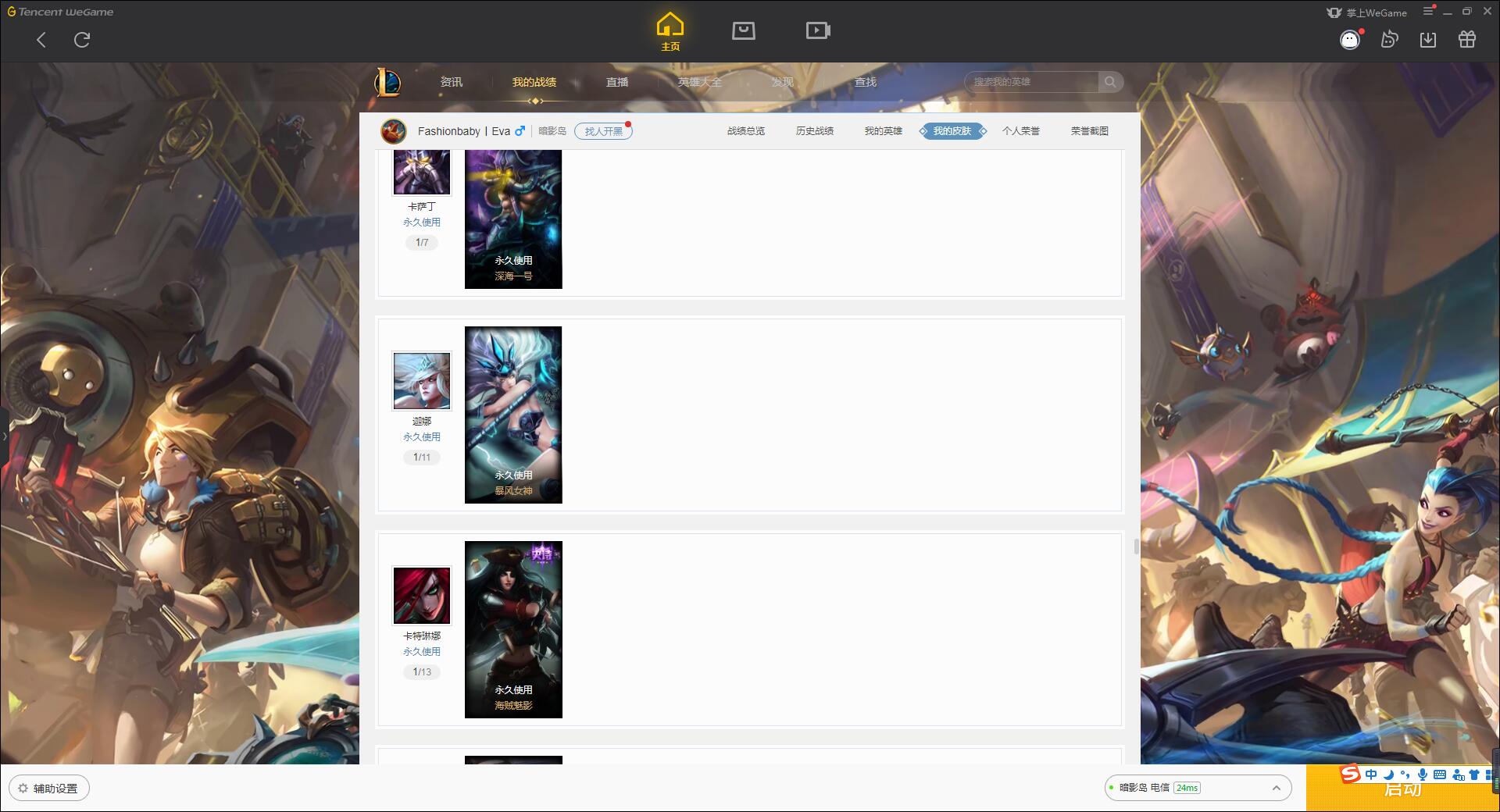Open the 查找 tab
The width and height of the screenshot is (1500, 812).
pyautogui.click(x=866, y=82)
